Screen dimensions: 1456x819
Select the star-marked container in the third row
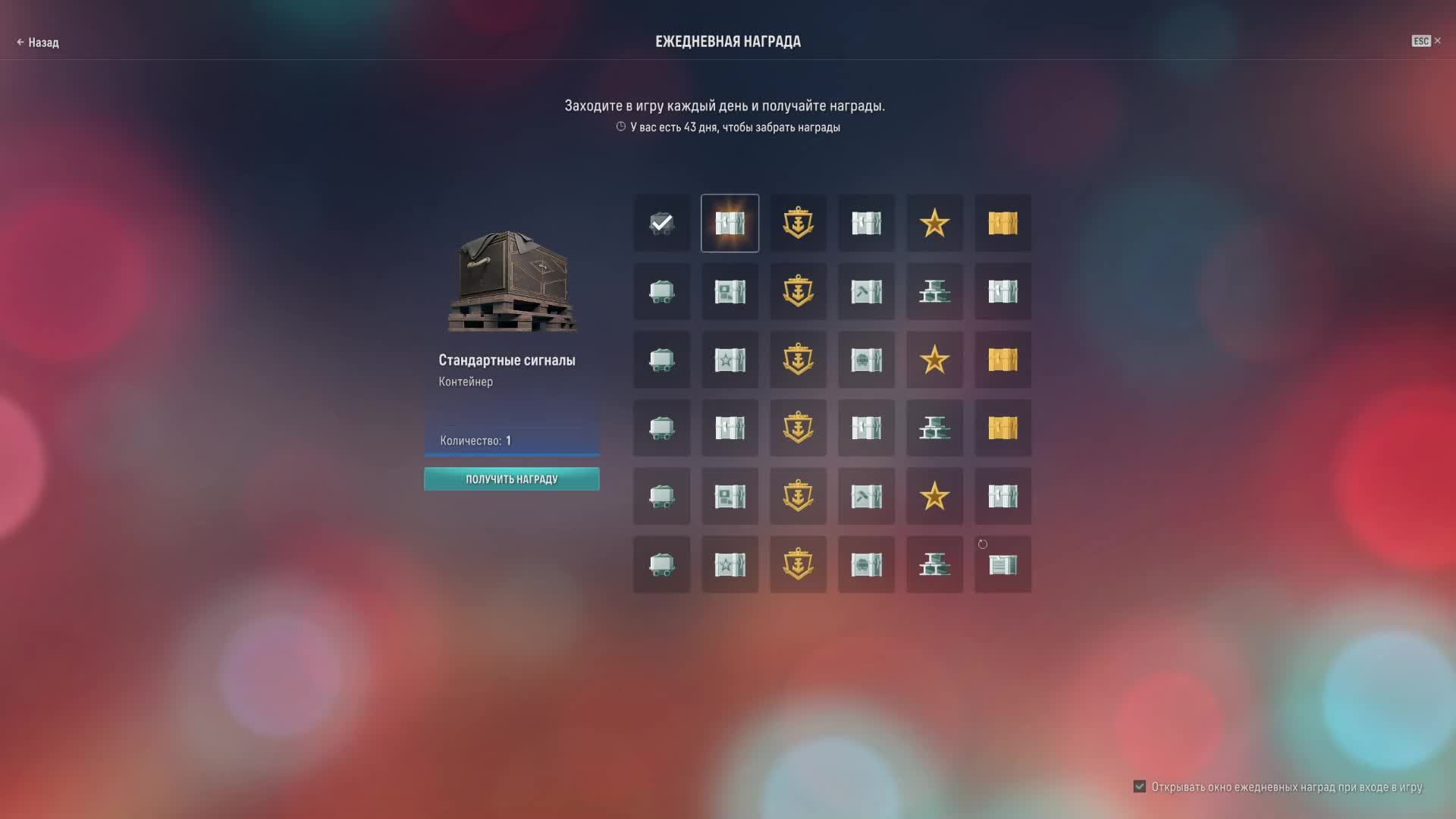pyautogui.click(x=730, y=359)
